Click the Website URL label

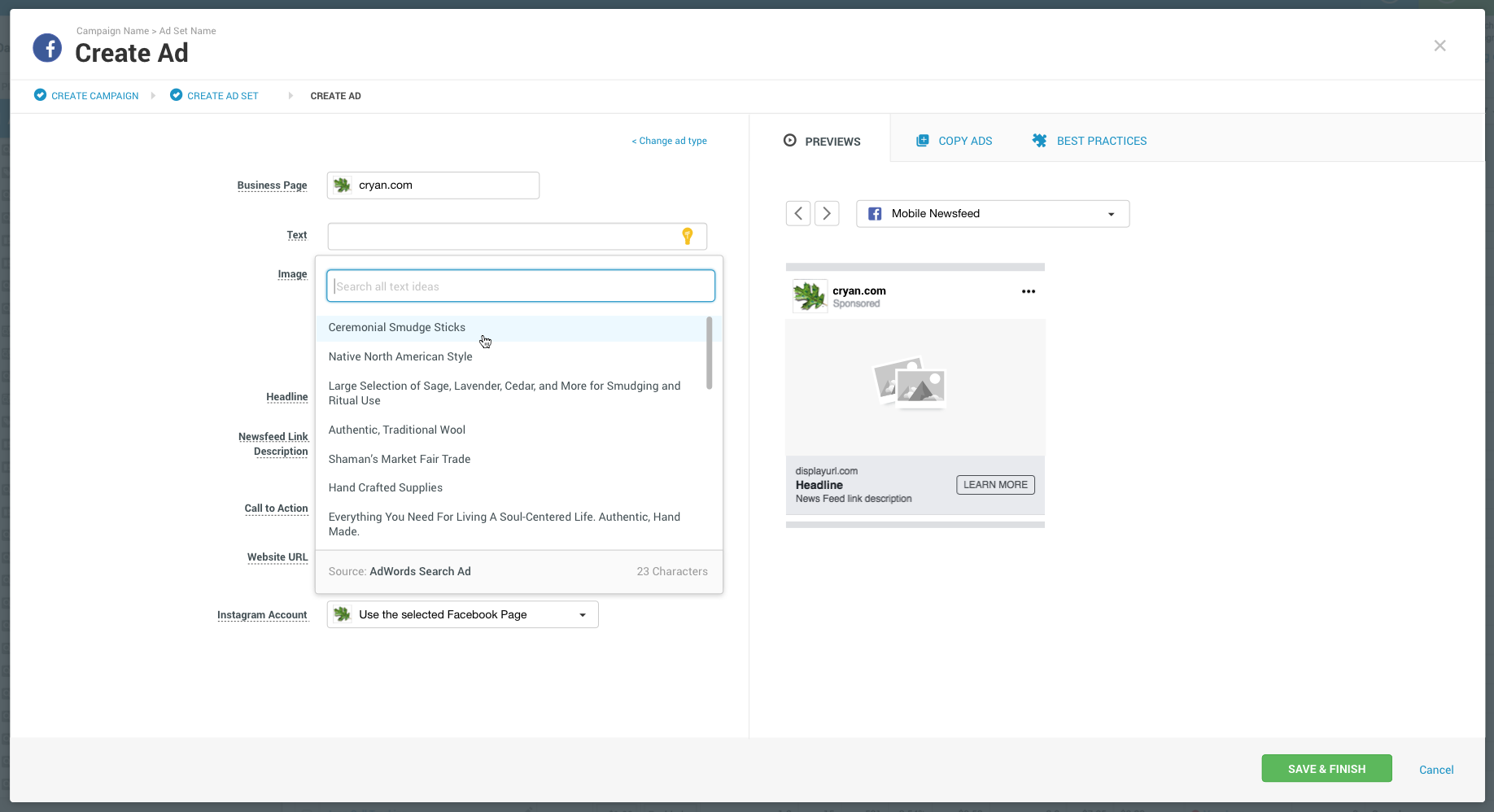[277, 557]
